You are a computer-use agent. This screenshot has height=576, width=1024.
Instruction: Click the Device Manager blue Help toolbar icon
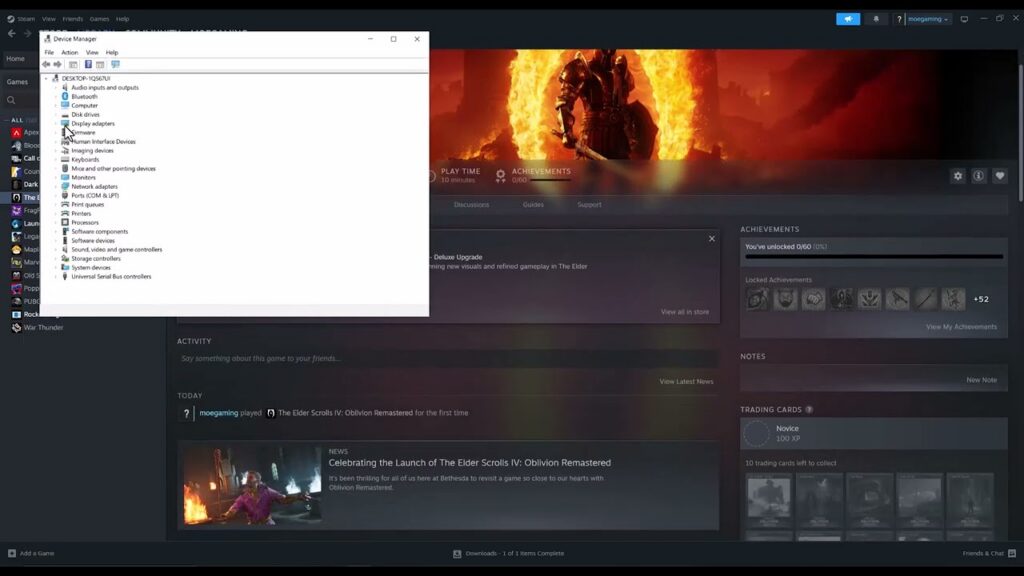88,65
